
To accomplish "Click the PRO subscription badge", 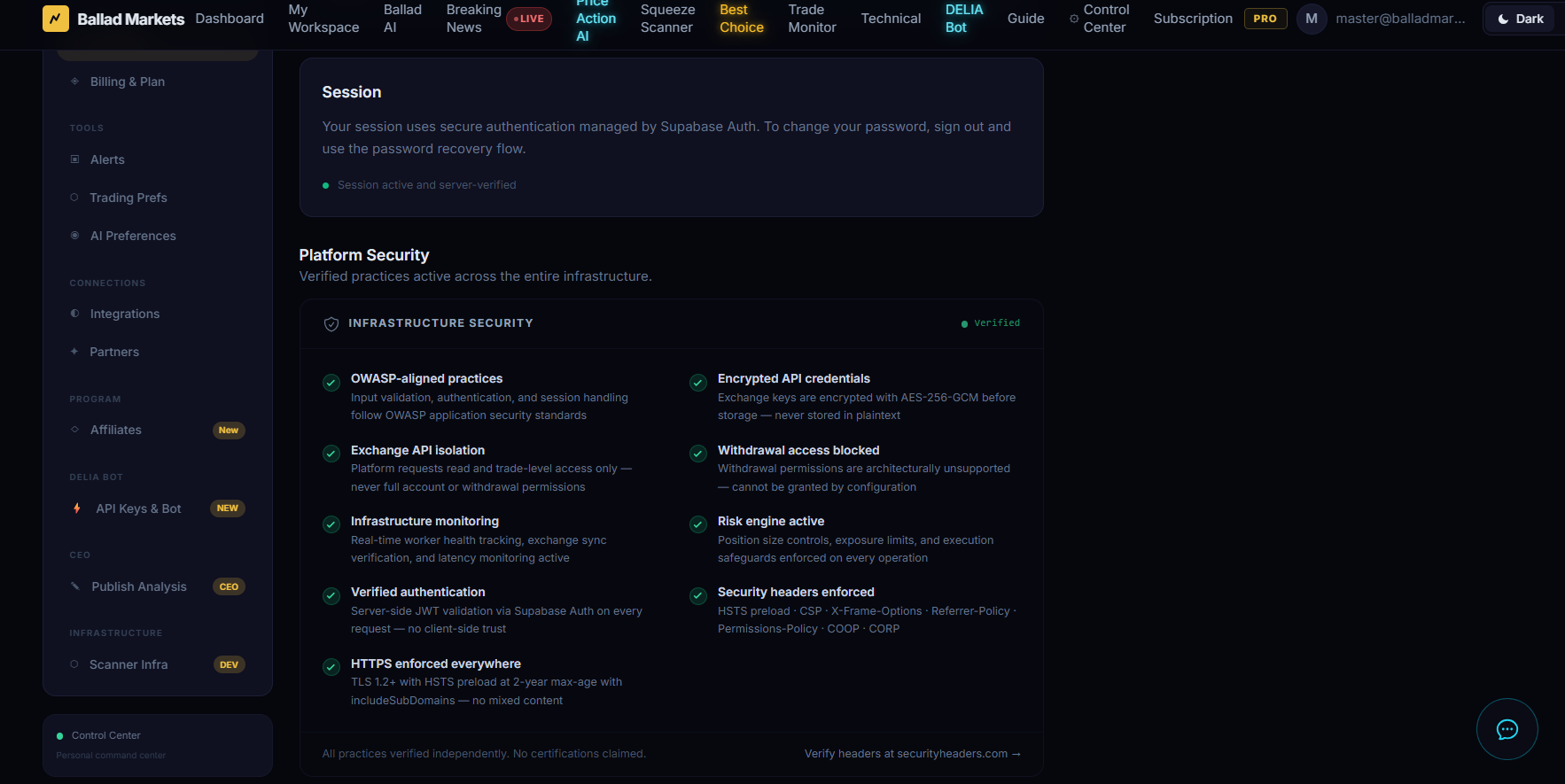I will [1265, 19].
